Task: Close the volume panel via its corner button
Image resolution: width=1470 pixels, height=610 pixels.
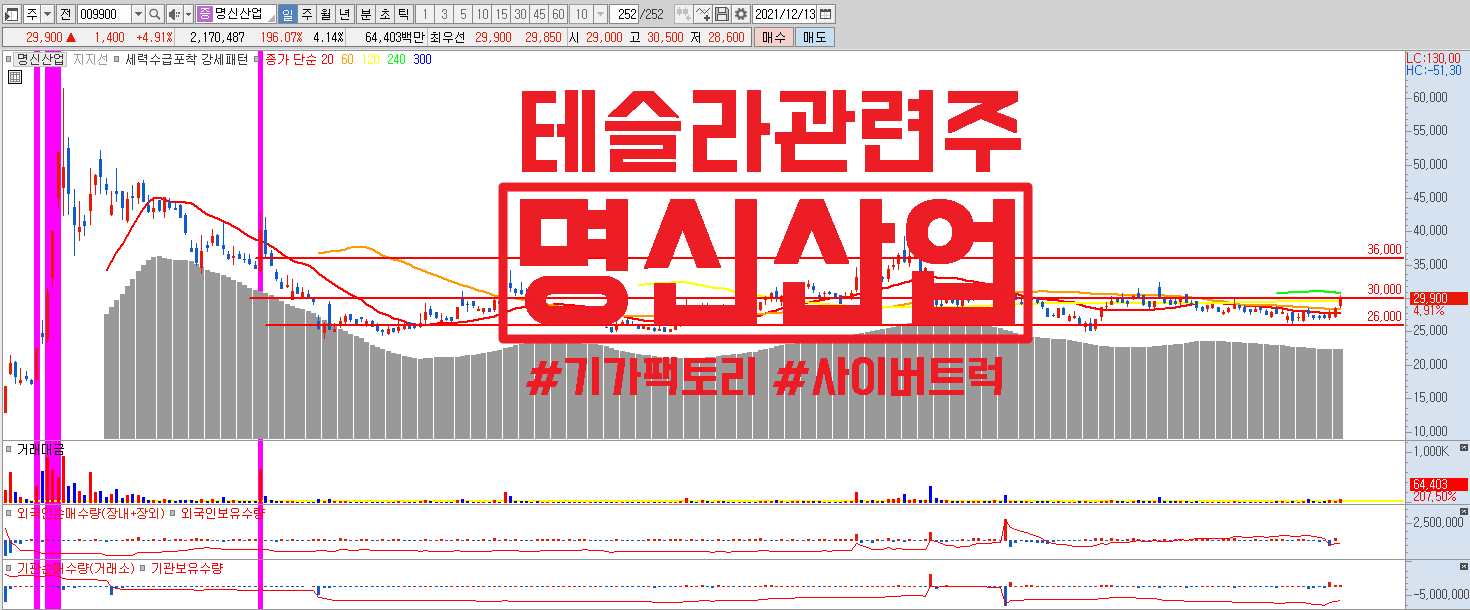Action: click(x=1465, y=447)
